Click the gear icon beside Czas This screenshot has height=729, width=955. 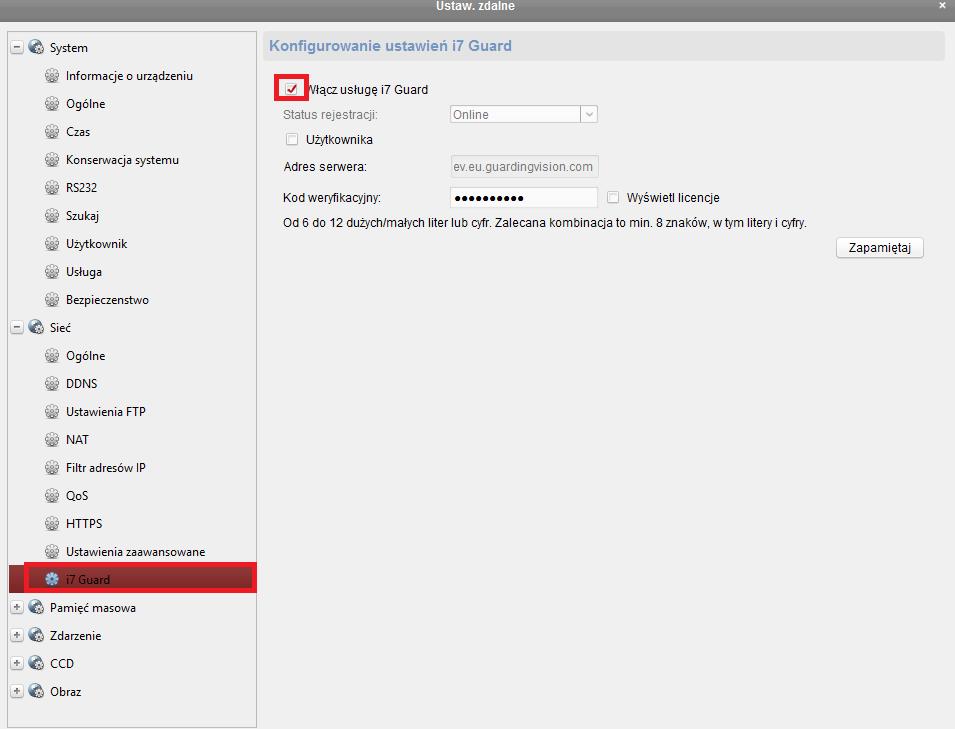52,132
